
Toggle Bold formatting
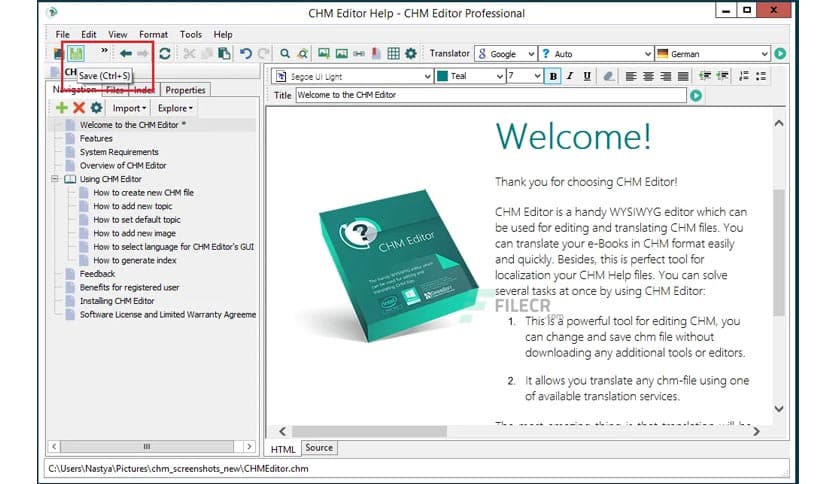pos(553,76)
